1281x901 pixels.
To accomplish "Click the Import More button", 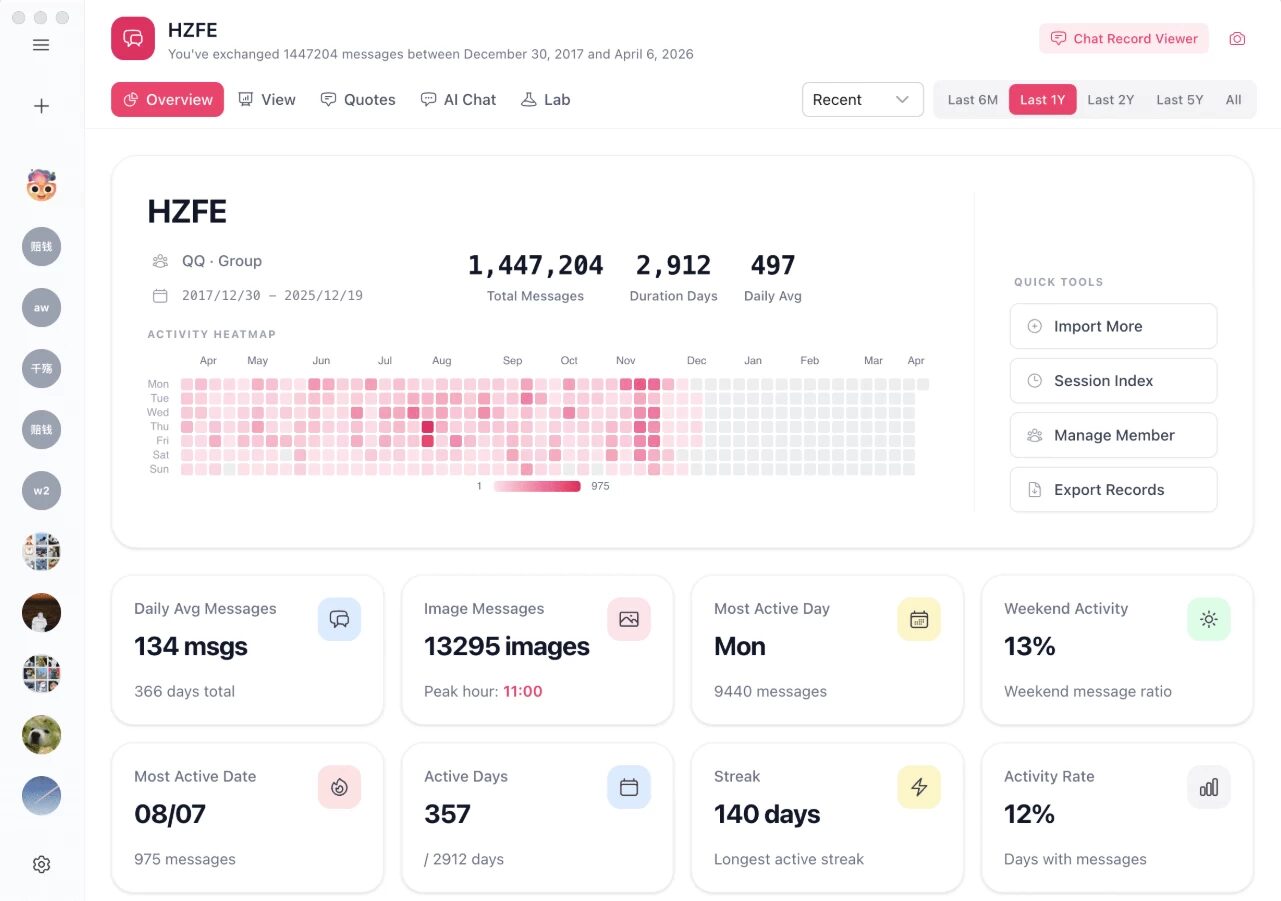I will (1113, 326).
